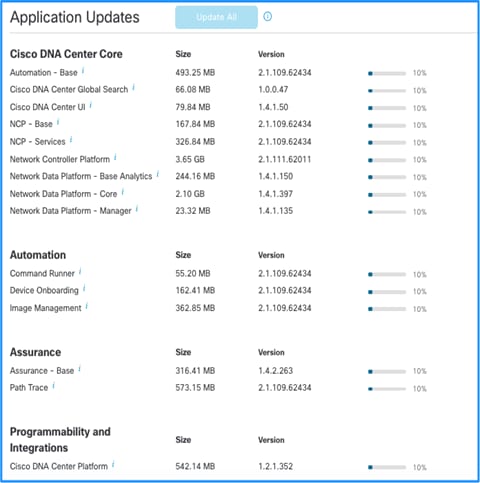Show info for Image Management
The height and width of the screenshot is (483, 480).
pyautogui.click(x=87, y=306)
